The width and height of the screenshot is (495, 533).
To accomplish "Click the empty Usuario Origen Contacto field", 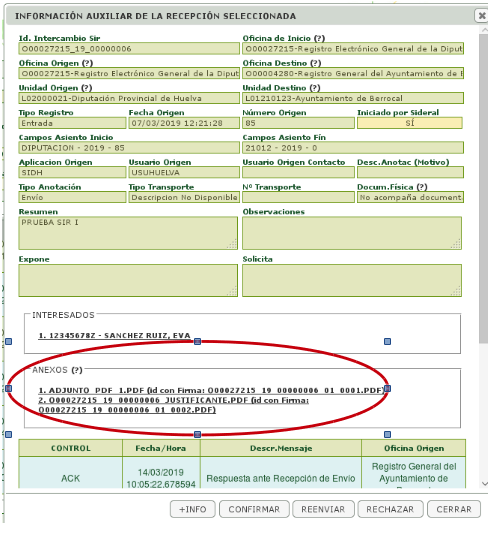I will [x=298, y=173].
